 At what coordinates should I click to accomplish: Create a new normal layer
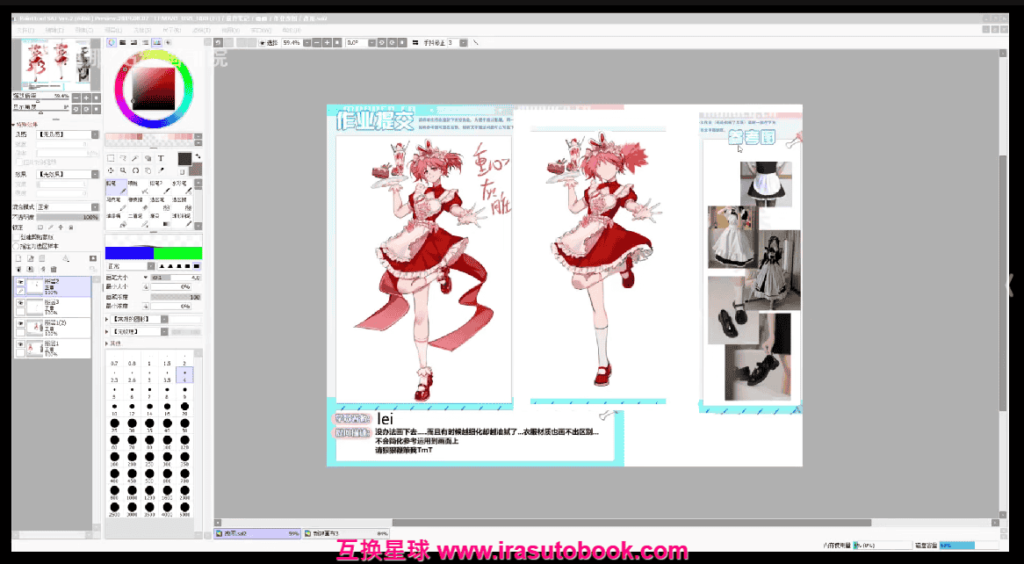tap(18, 258)
